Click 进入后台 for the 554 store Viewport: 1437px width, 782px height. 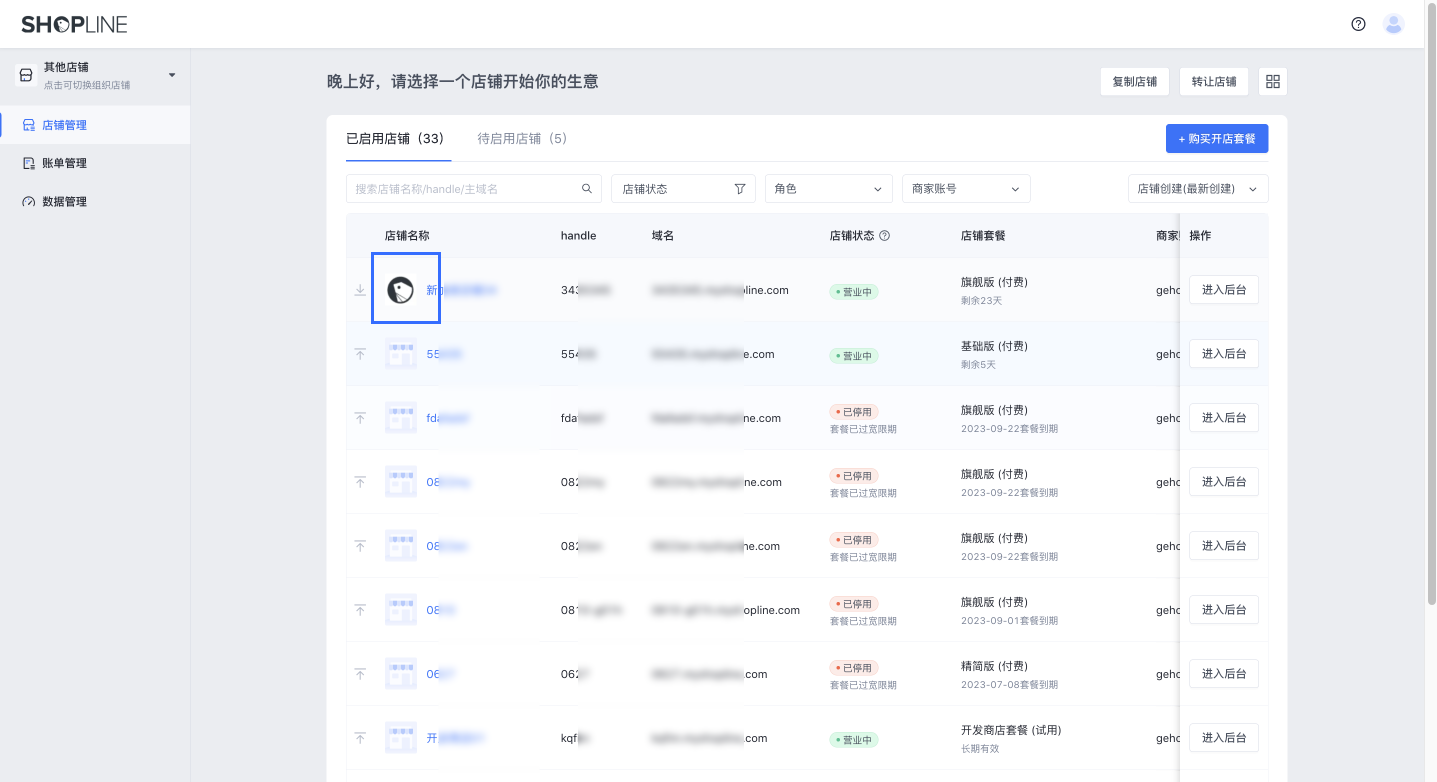point(1224,354)
